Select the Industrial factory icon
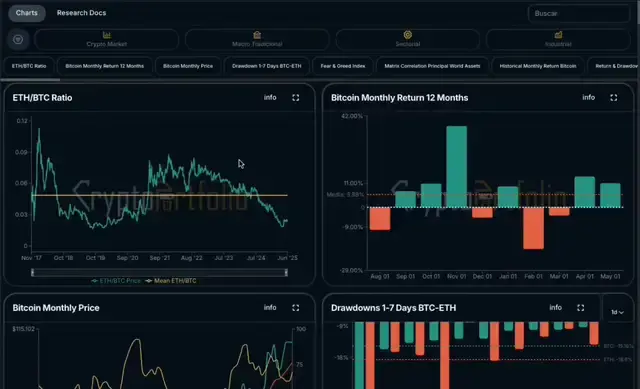Image resolution: width=640 pixels, height=389 pixels. coord(558,35)
